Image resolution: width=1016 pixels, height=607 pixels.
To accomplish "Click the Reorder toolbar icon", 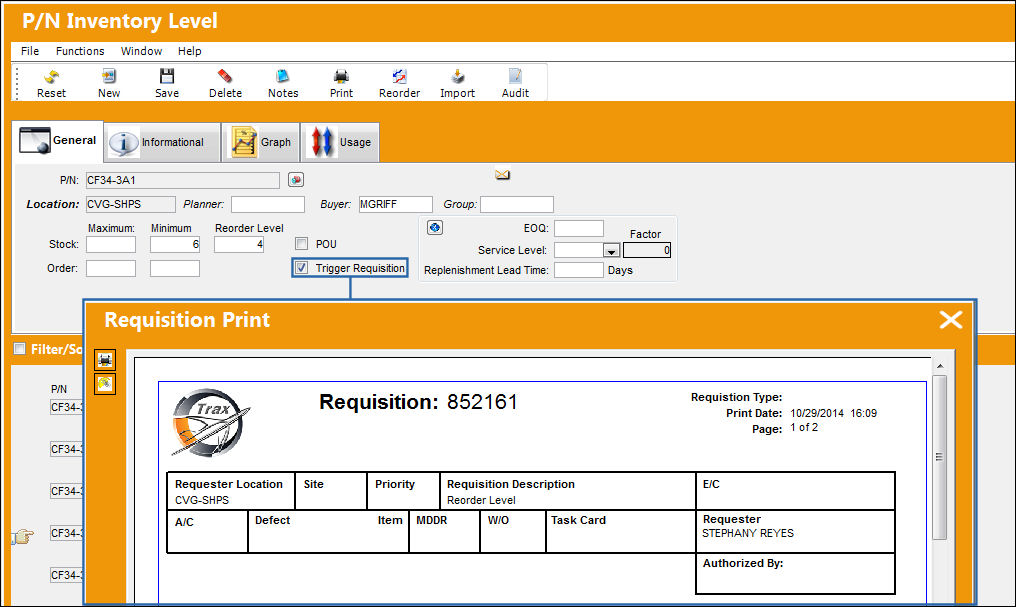I will pyautogui.click(x=399, y=76).
